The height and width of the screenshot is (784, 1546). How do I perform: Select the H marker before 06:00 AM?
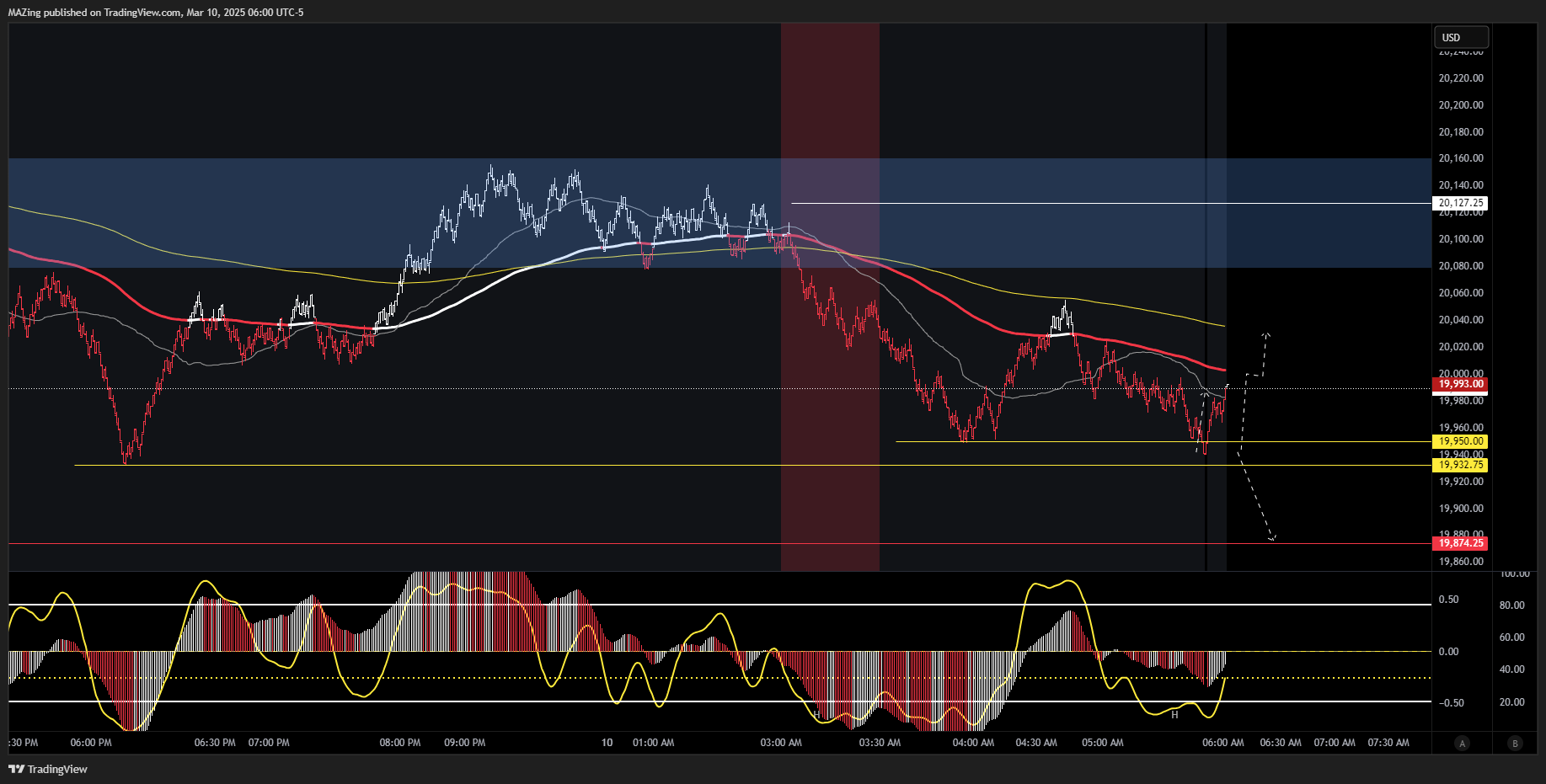[x=1174, y=715]
